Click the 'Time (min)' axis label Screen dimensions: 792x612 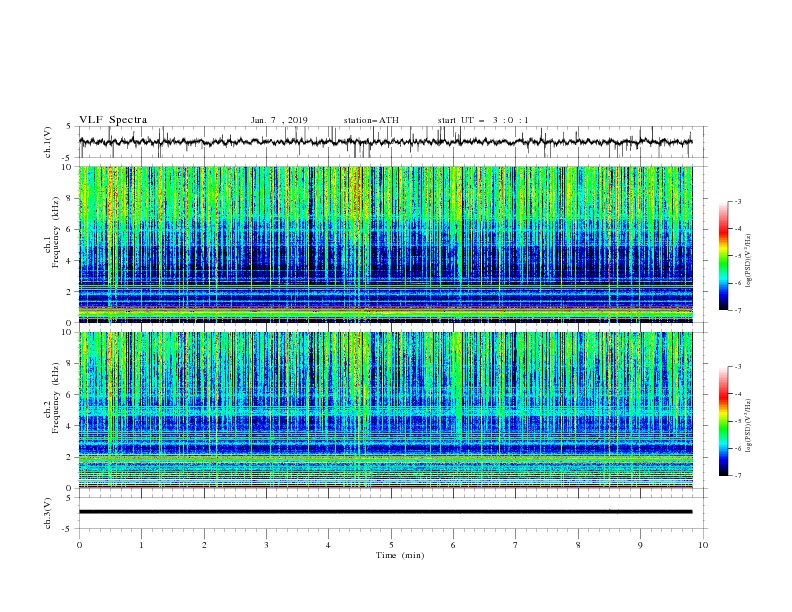400,555
